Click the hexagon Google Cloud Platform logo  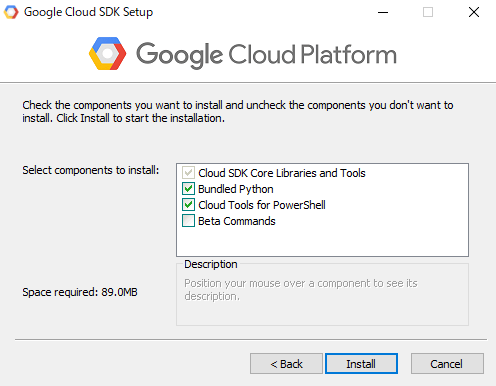click(107, 54)
